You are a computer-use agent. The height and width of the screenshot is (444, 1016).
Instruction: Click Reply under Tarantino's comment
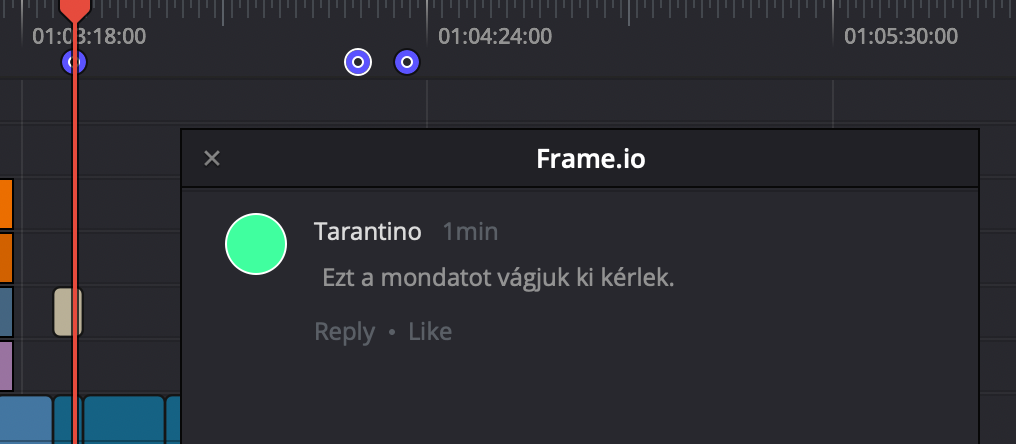[344, 332]
